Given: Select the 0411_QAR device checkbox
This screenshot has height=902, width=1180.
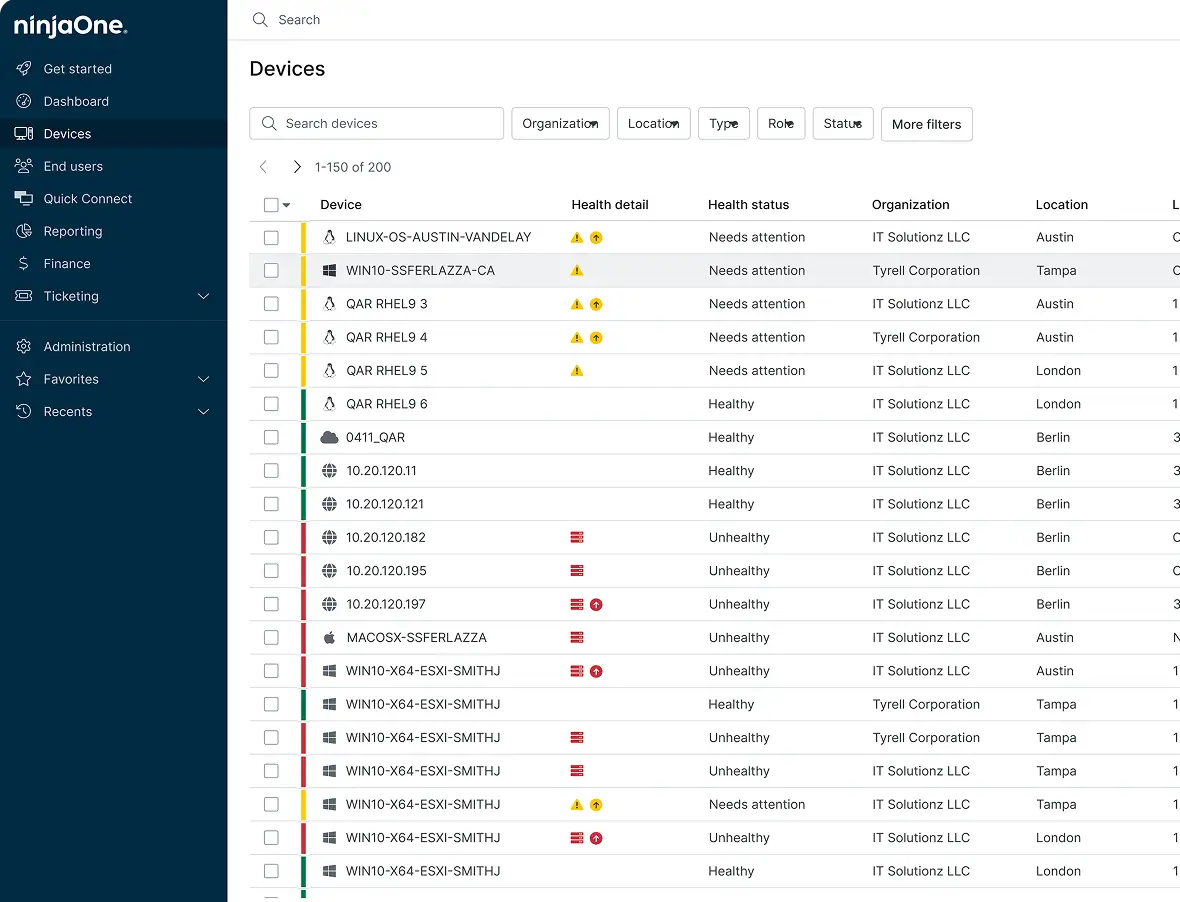Looking at the screenshot, I should click(x=271, y=437).
